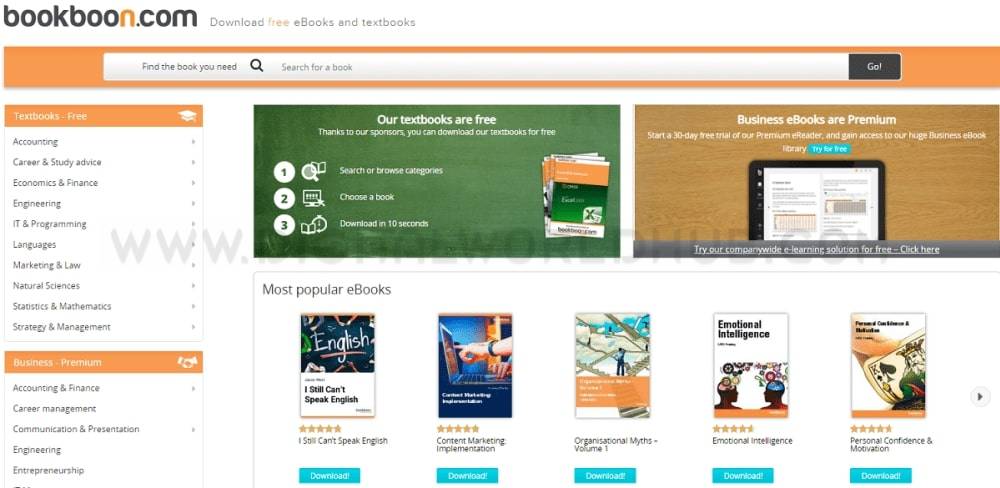Open the Engineering textbooks category
Image resolution: width=1000 pixels, height=488 pixels.
37,203
